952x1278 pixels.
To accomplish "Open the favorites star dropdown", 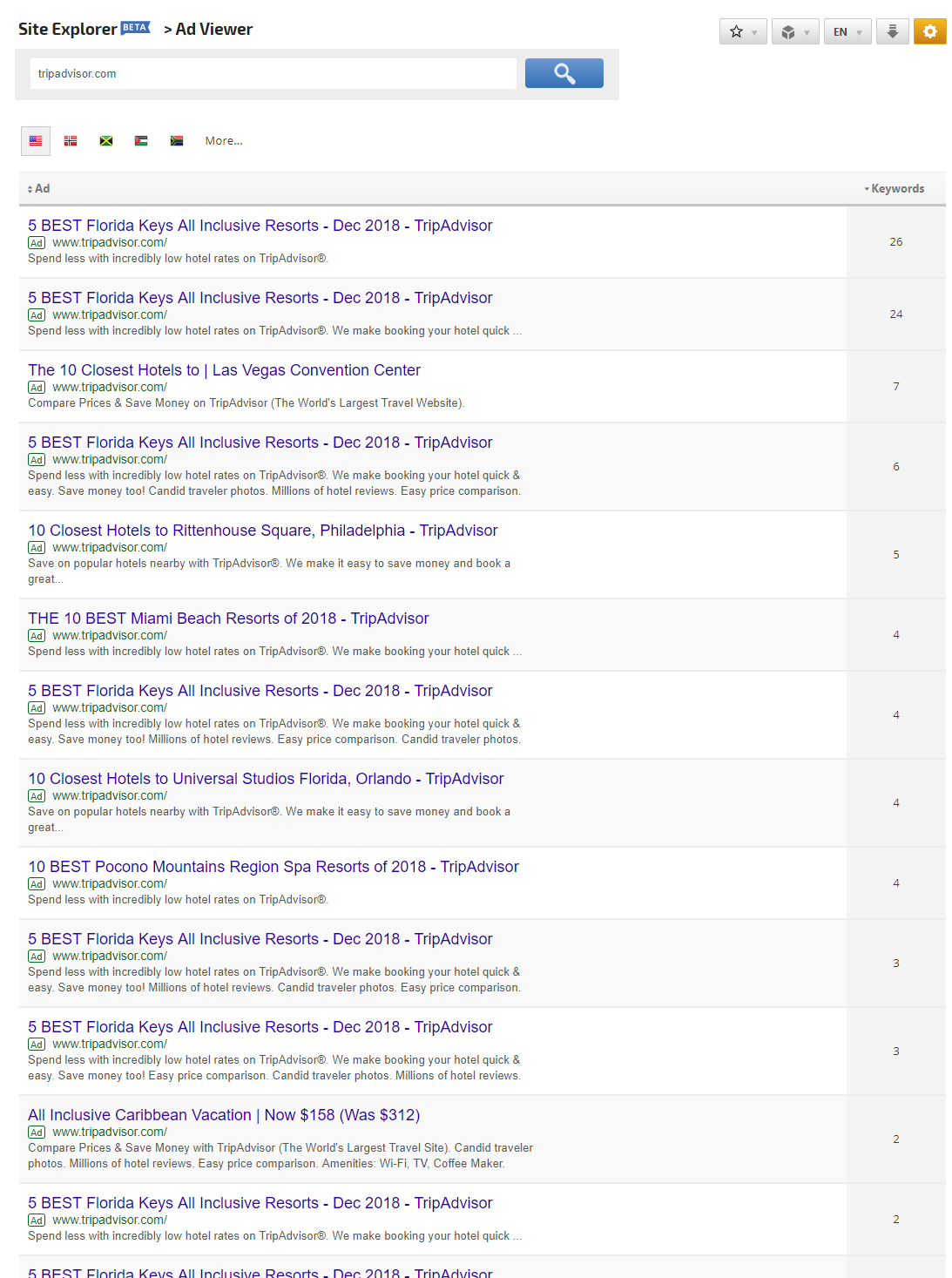I will pyautogui.click(x=743, y=31).
